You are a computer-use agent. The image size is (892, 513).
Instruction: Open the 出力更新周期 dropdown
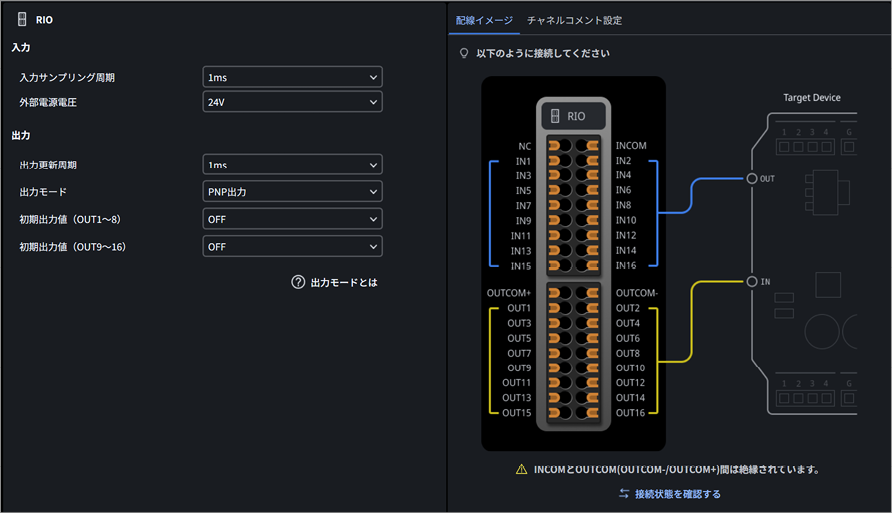coord(292,165)
